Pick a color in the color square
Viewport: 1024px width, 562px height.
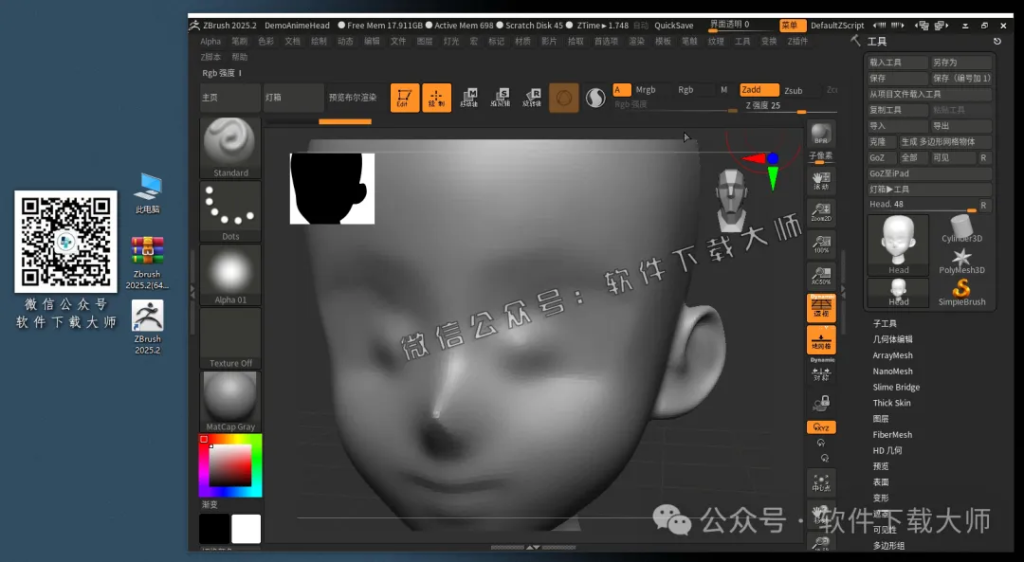230,465
